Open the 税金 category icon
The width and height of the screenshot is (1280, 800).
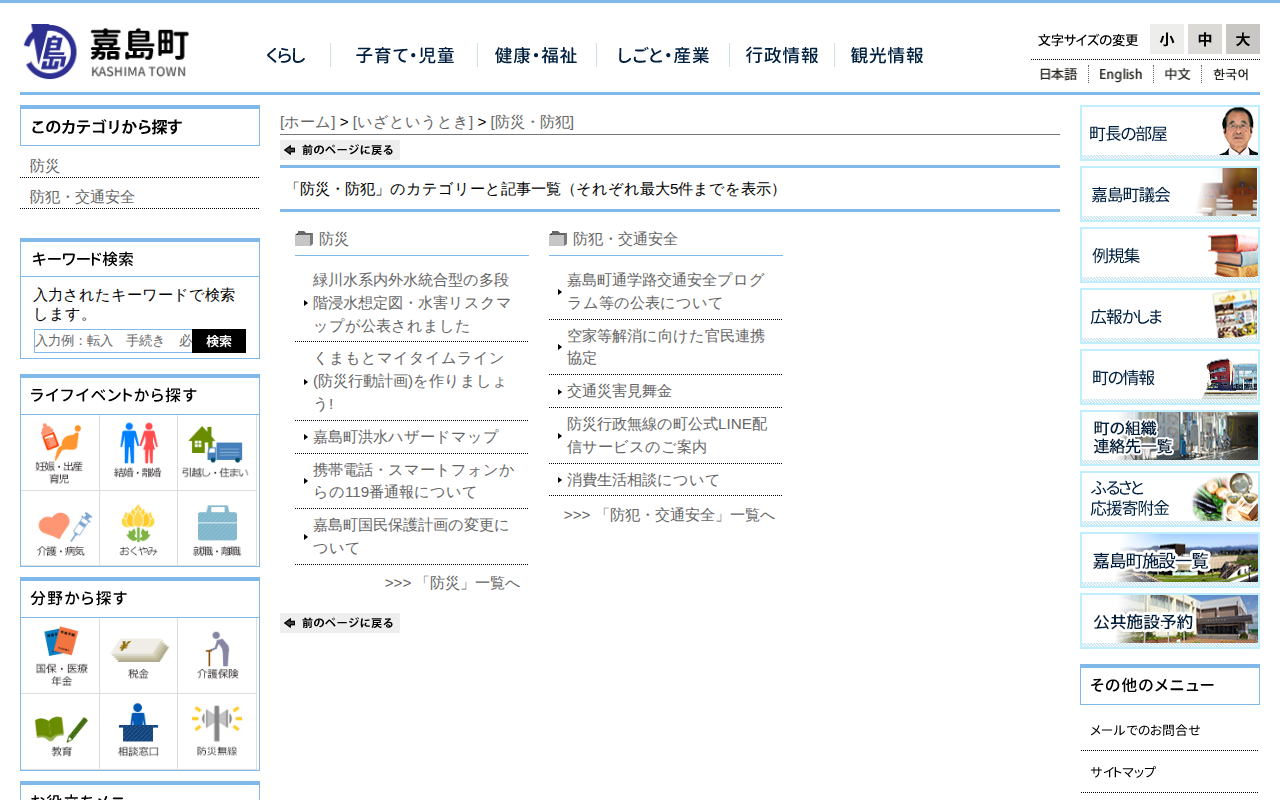(138, 656)
